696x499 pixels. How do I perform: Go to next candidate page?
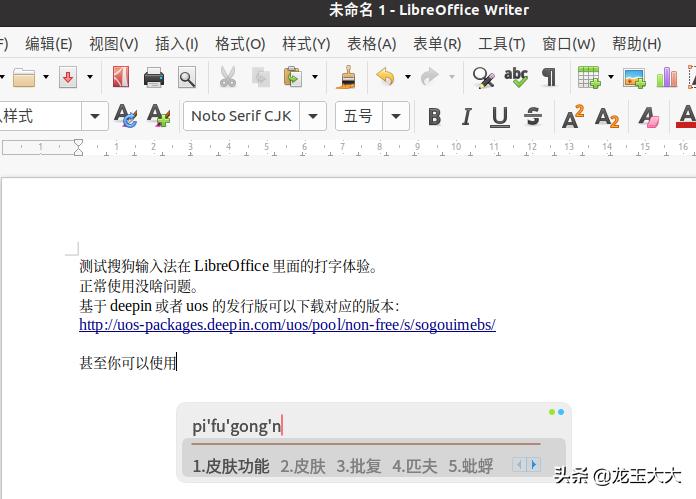534,465
